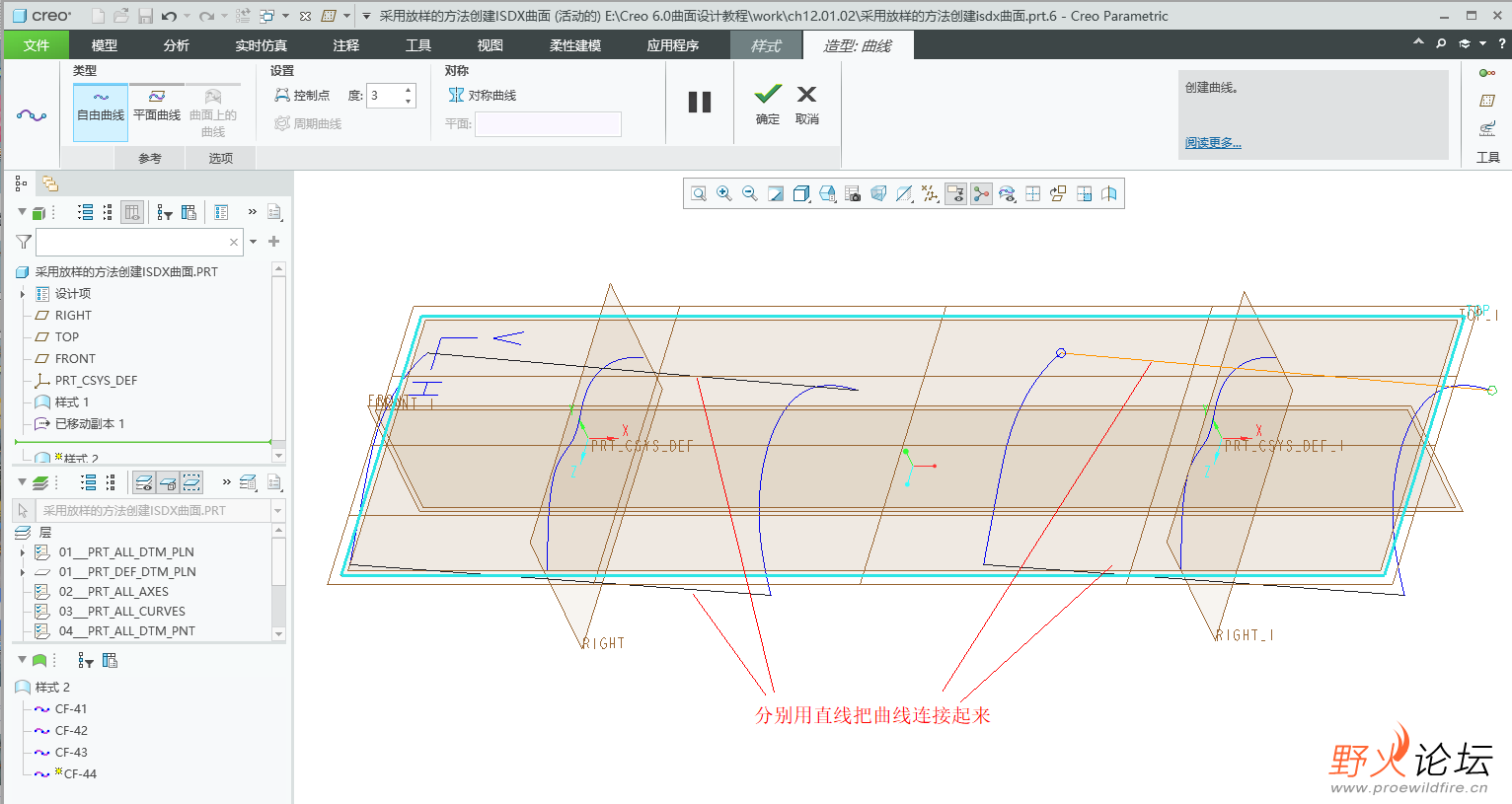The width and height of the screenshot is (1512, 804).
Task: Expand the 设计项 tree node
Action: tap(23, 294)
